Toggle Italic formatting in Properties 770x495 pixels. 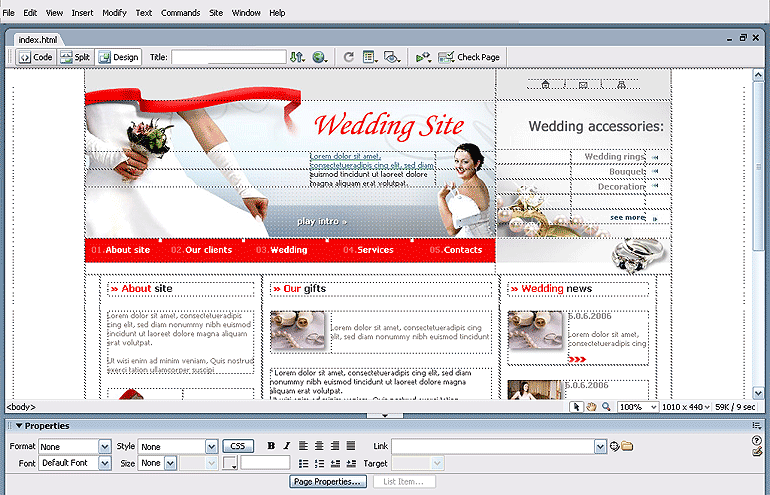pyautogui.click(x=287, y=446)
